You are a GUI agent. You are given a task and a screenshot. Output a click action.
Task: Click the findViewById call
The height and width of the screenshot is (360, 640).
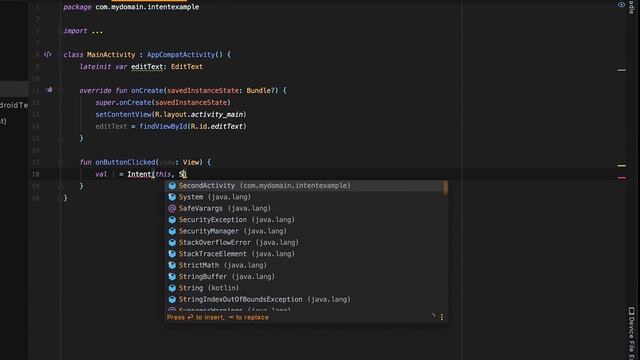[163, 127]
